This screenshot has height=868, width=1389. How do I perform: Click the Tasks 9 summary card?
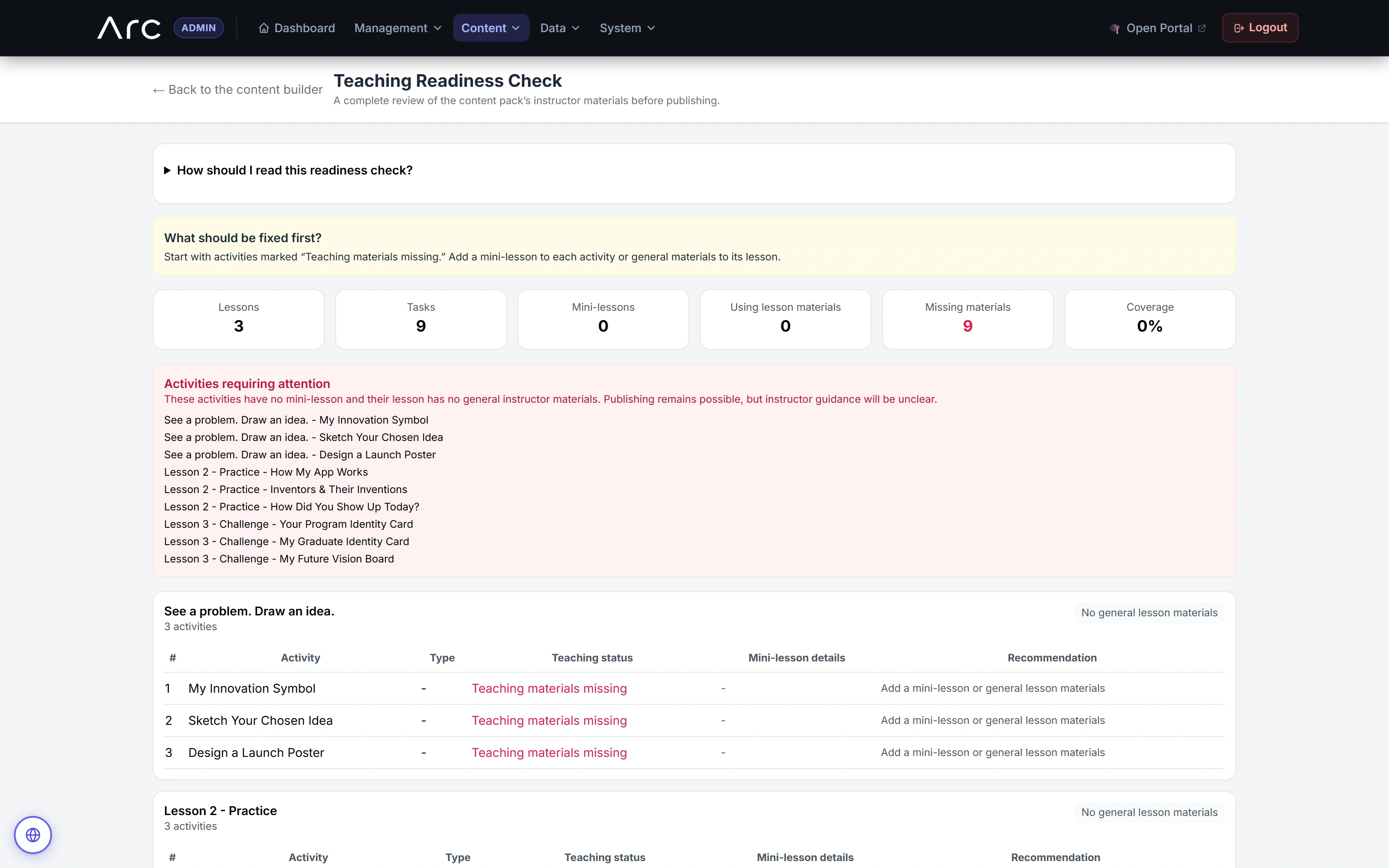click(x=421, y=319)
